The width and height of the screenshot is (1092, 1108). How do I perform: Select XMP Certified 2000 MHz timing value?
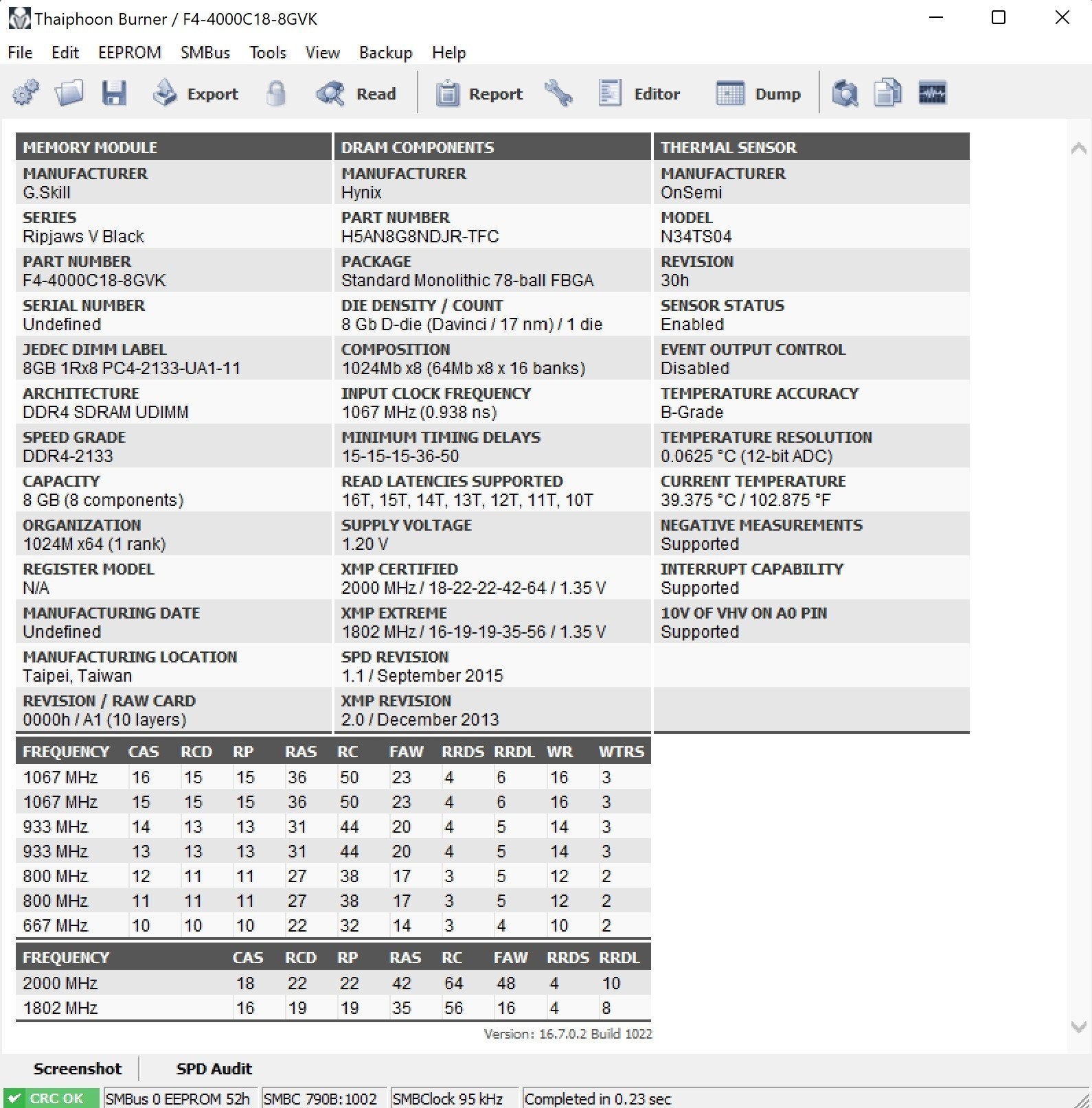(474, 588)
